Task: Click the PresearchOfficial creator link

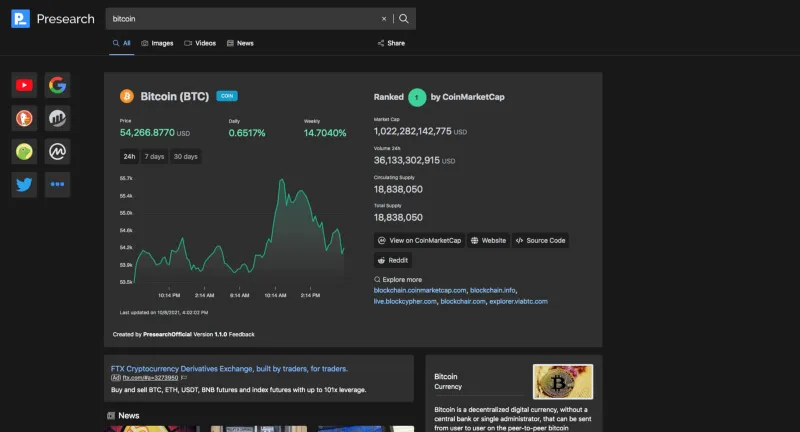Action: (x=167, y=335)
